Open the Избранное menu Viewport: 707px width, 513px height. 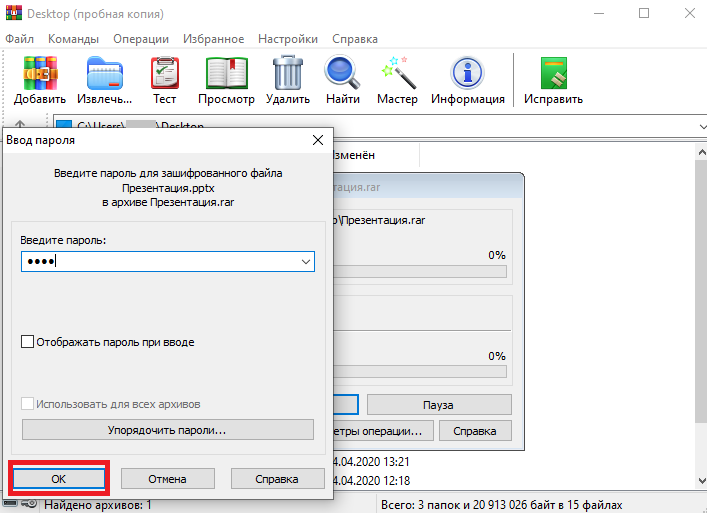(x=213, y=39)
